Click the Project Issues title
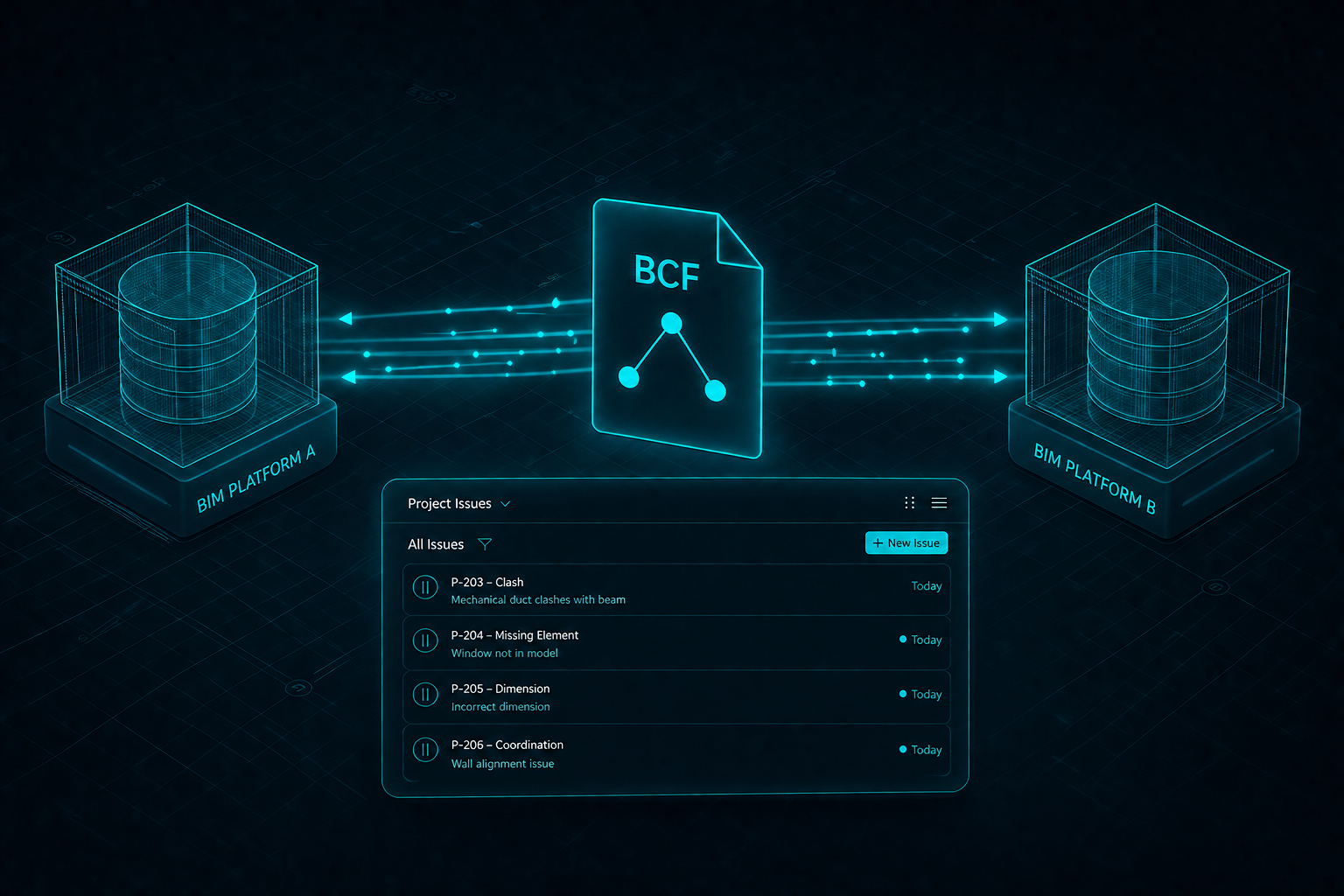 pos(450,504)
